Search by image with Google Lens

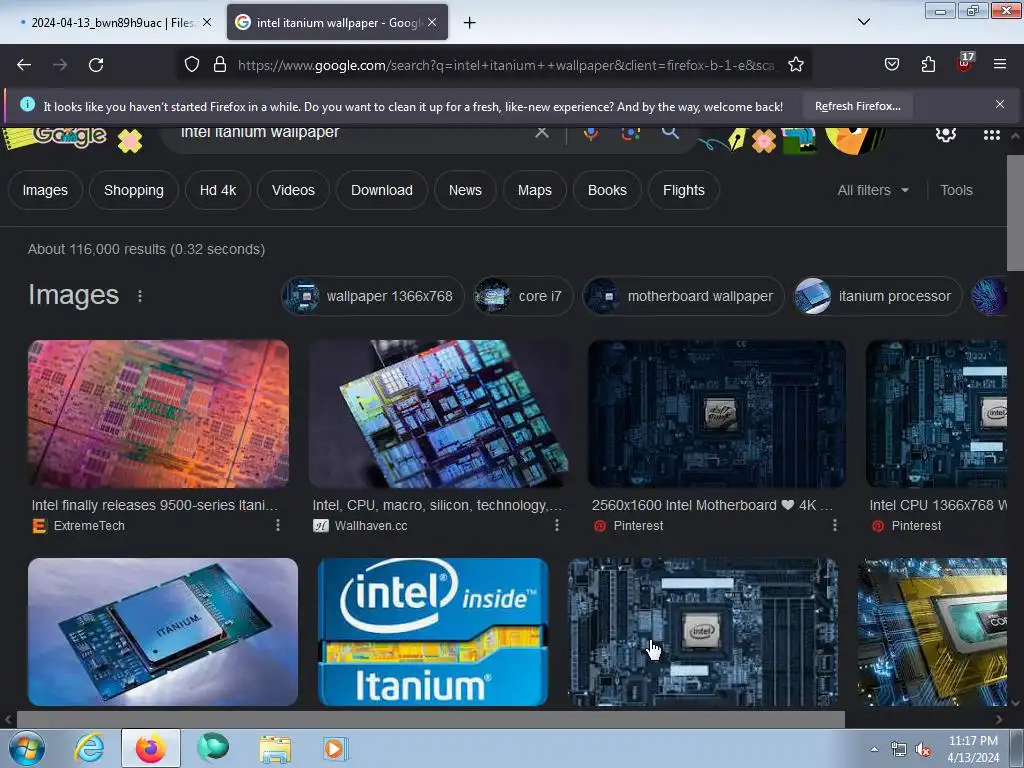[631, 133]
